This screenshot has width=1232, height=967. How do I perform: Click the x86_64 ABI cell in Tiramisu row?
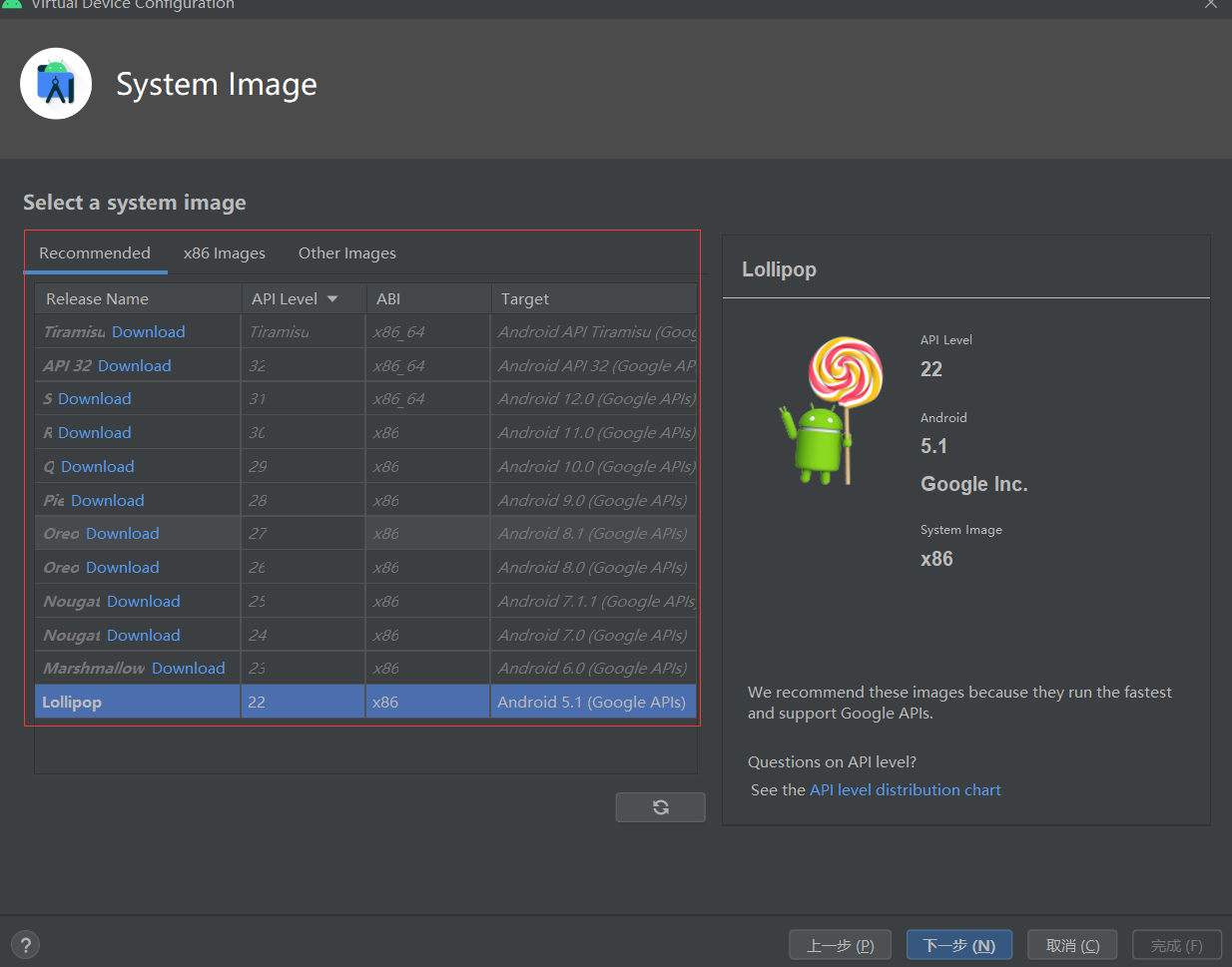[x=428, y=331]
